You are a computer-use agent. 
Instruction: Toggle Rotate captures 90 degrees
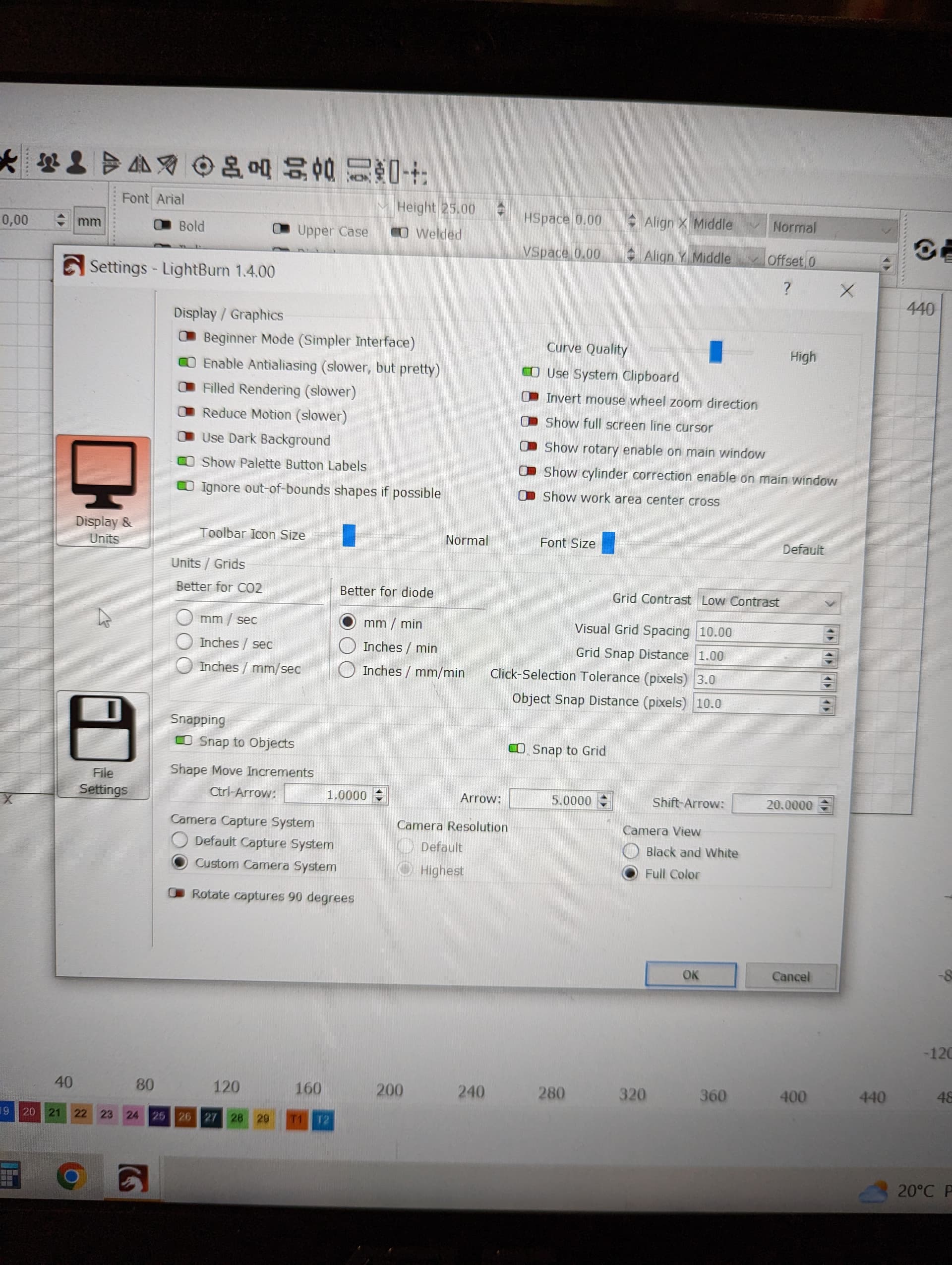tap(177, 893)
